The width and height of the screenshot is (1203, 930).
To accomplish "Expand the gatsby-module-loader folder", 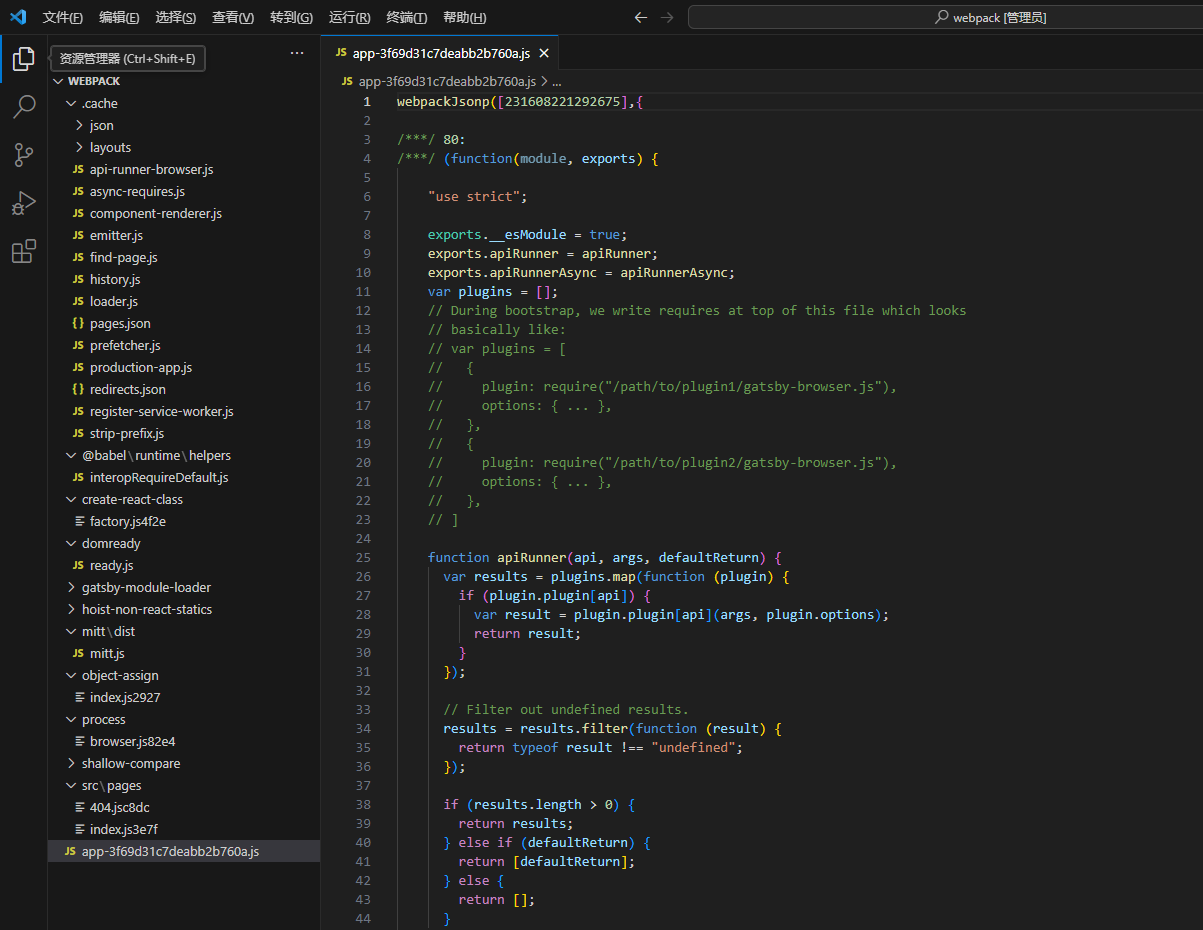I will coord(184,587).
